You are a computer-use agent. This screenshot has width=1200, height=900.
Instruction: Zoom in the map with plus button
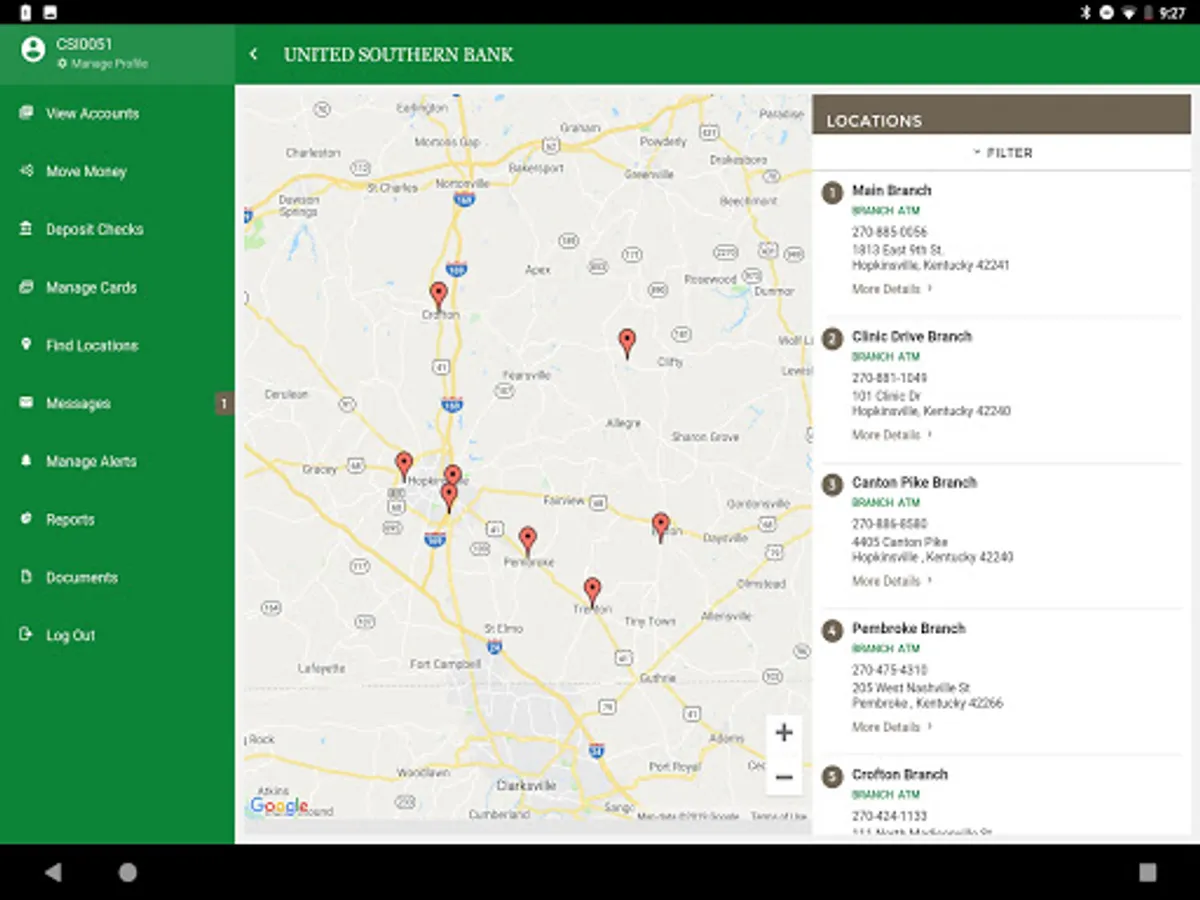[x=784, y=732]
